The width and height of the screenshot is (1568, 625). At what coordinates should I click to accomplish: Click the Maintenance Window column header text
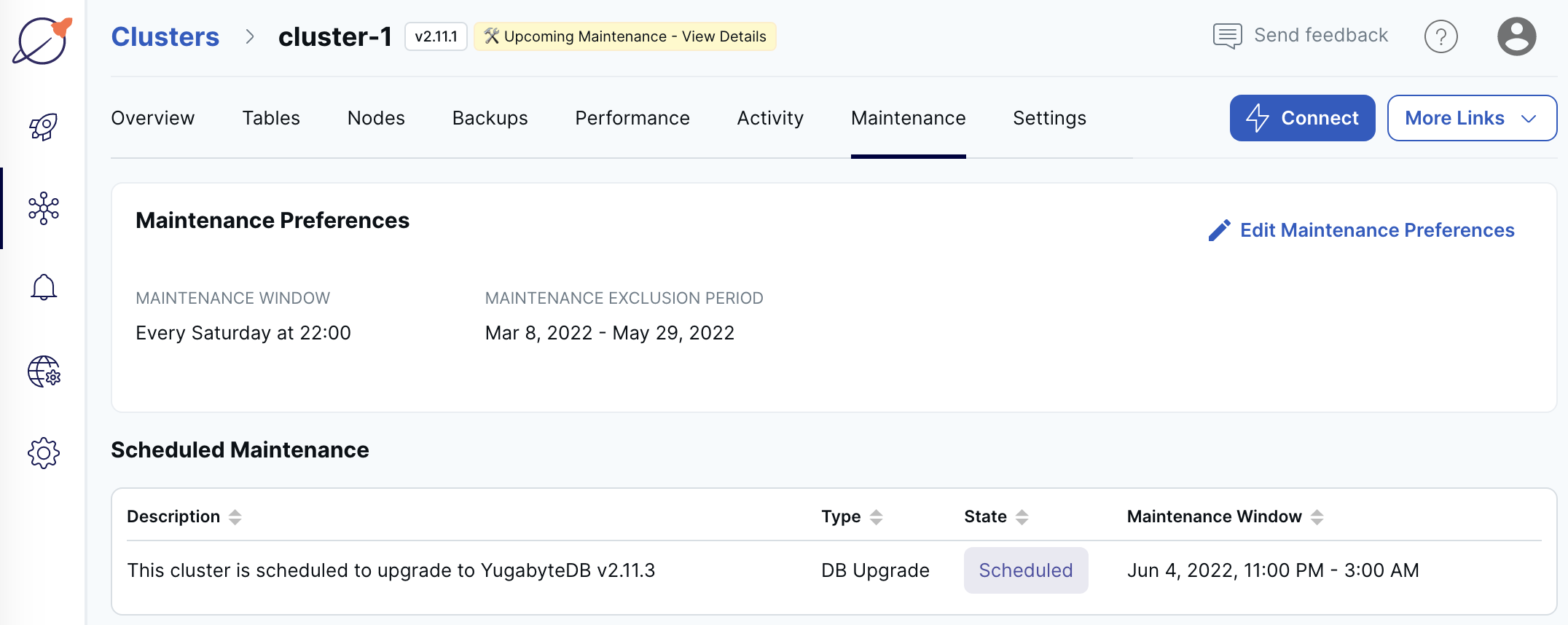(x=1214, y=516)
